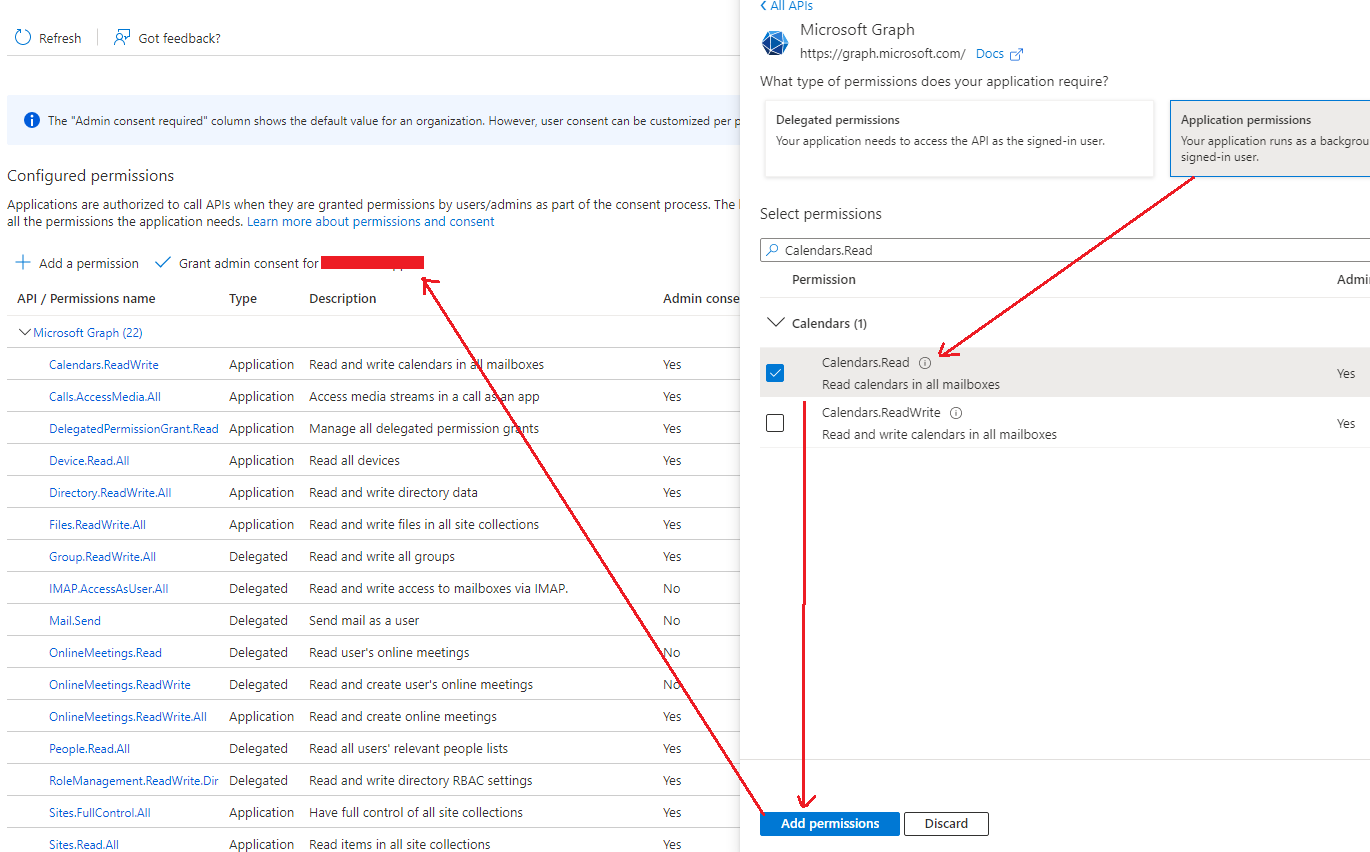Viewport: 1370px width, 852px height.
Task: Open OnlineMeetings.ReadWrite.All permission
Action: click(x=128, y=717)
